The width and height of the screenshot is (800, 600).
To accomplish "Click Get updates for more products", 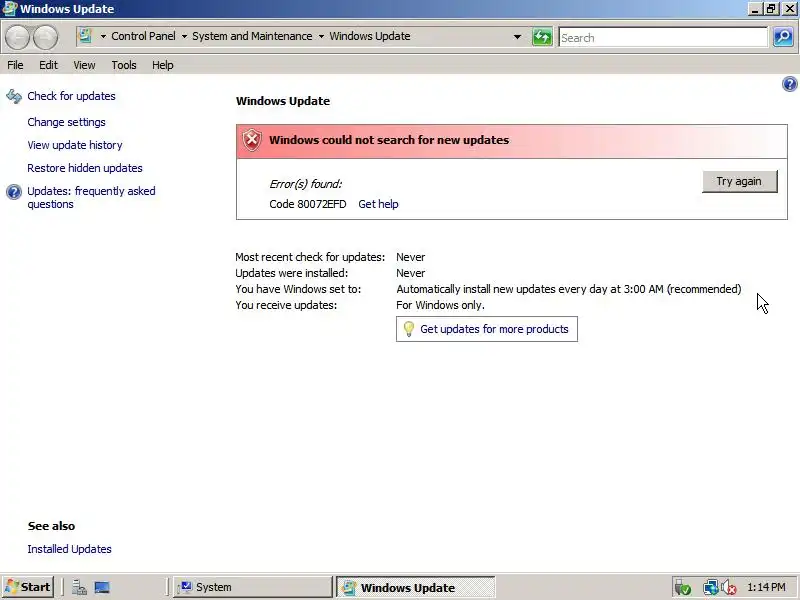I will pyautogui.click(x=487, y=329).
